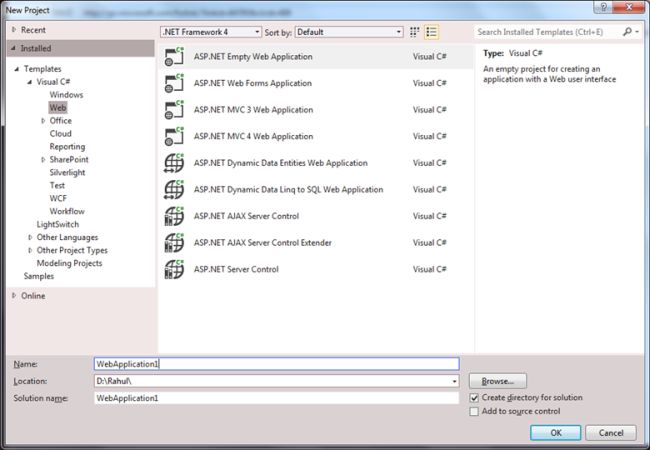
Task: Select the LightSwitch tree item
Action: (58, 224)
